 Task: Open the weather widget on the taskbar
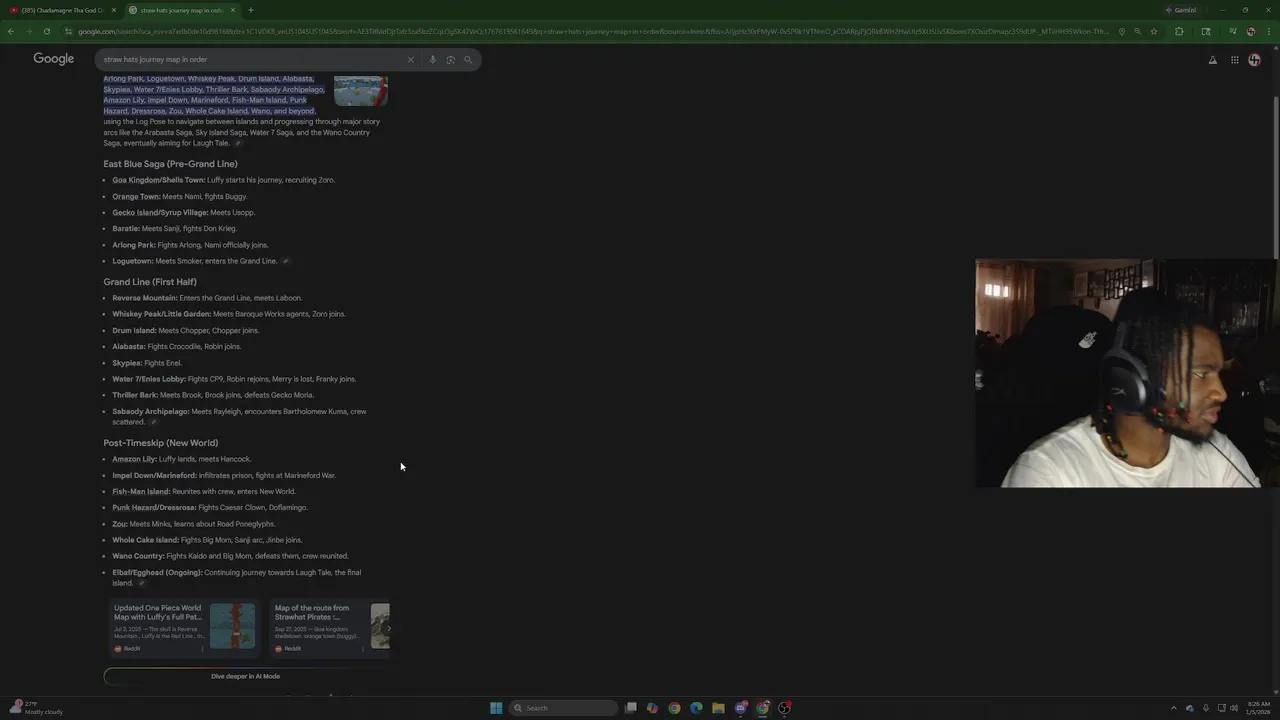pos(35,708)
